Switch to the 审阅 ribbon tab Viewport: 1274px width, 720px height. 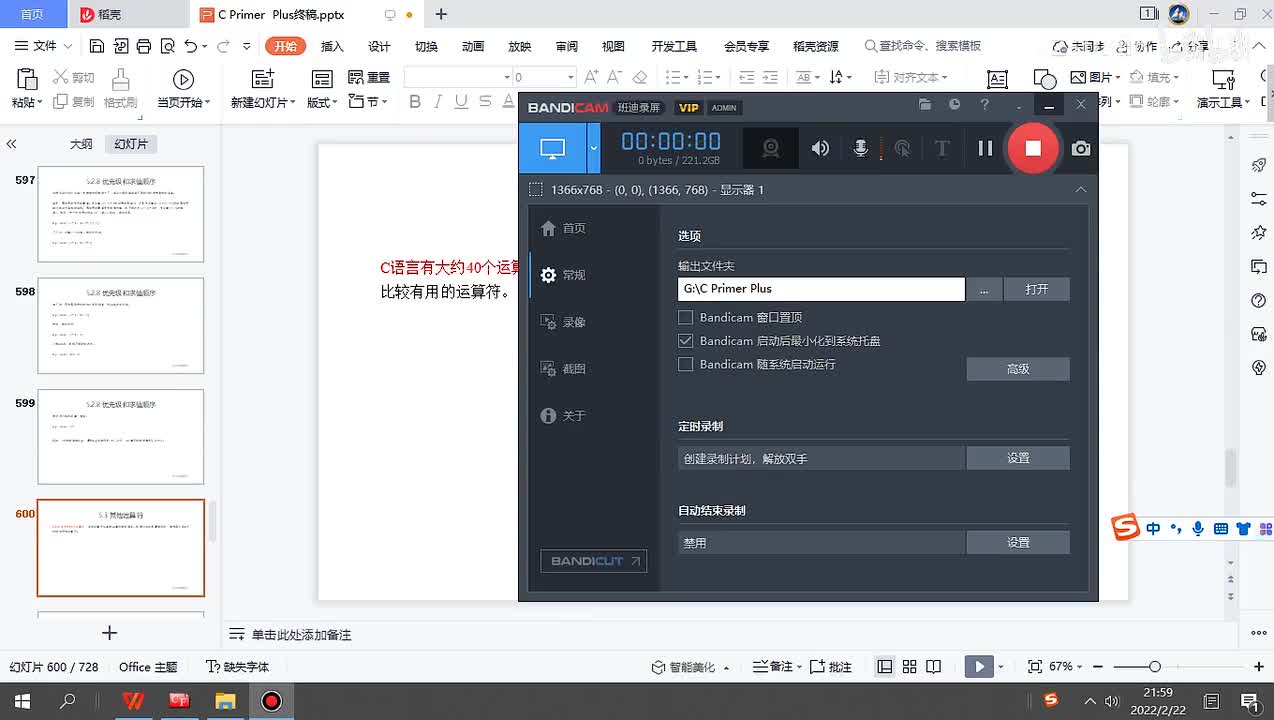(x=567, y=46)
